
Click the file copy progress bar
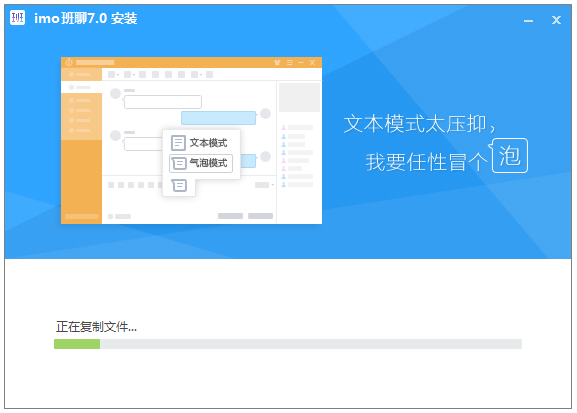(288, 344)
